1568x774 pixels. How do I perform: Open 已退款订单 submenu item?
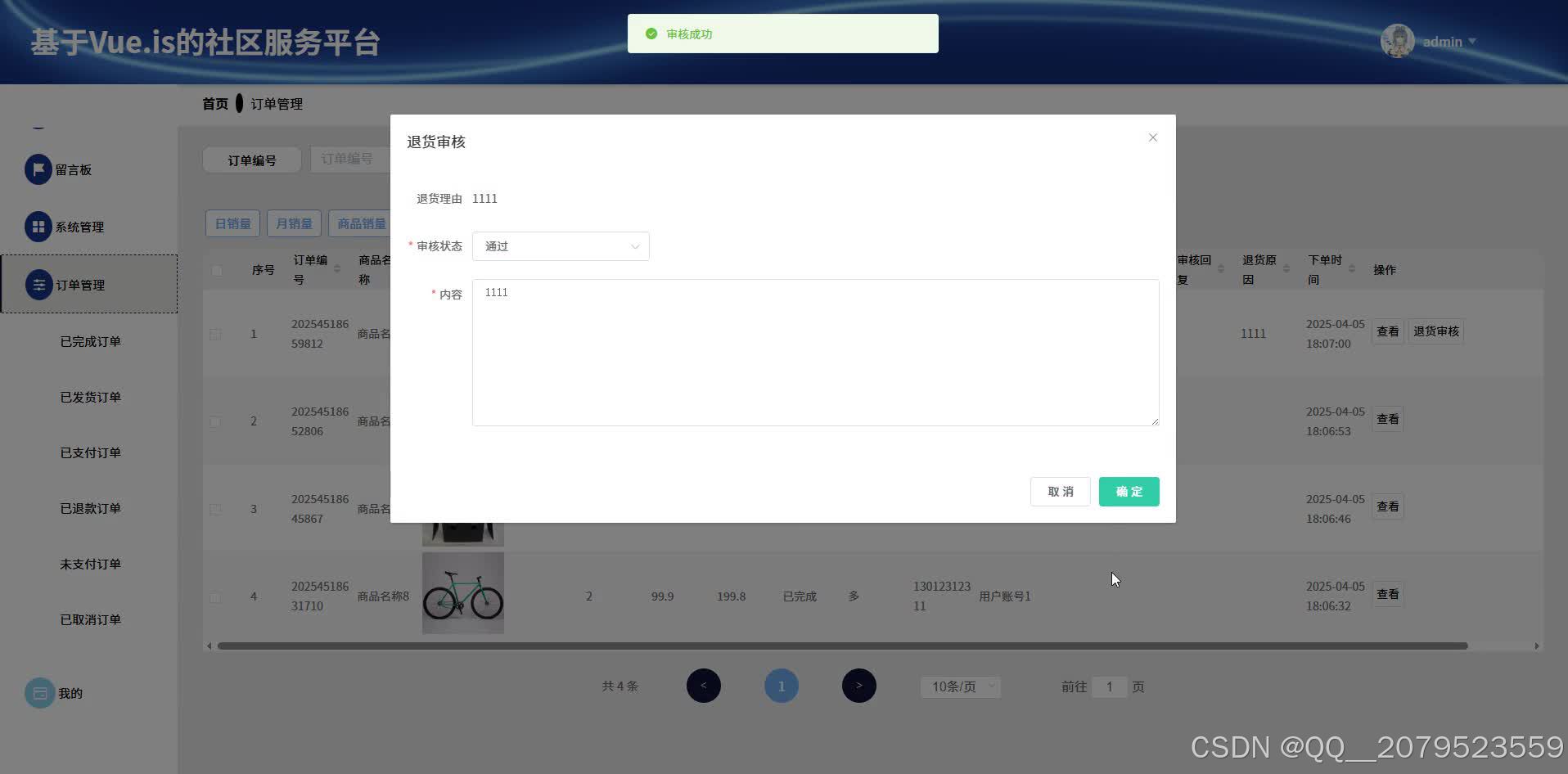[x=90, y=508]
